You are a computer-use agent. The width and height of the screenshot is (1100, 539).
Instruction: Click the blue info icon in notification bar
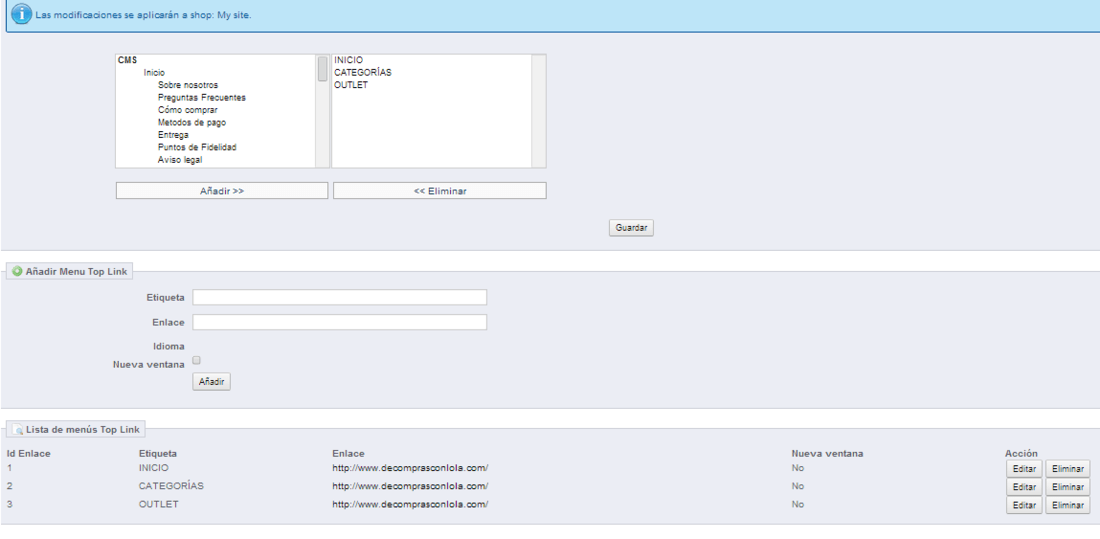point(21,14)
